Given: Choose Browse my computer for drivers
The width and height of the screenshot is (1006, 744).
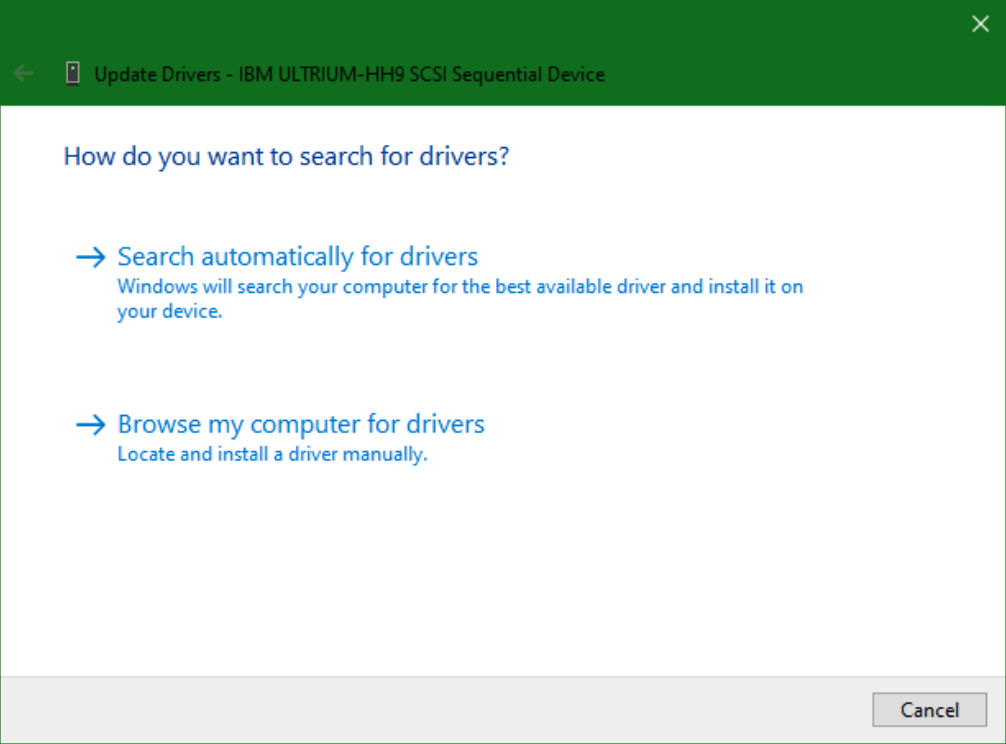Looking at the screenshot, I should click(301, 424).
